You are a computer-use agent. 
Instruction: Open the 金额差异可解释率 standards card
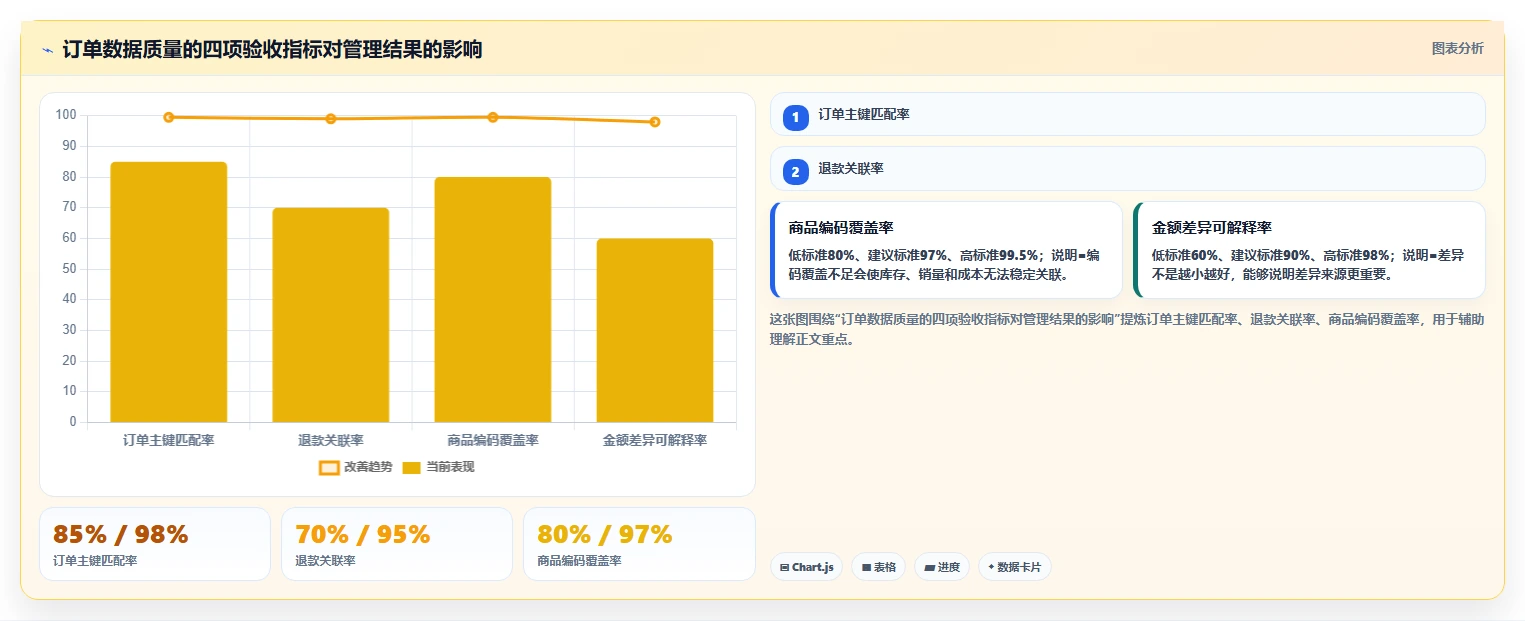[x=1309, y=250]
